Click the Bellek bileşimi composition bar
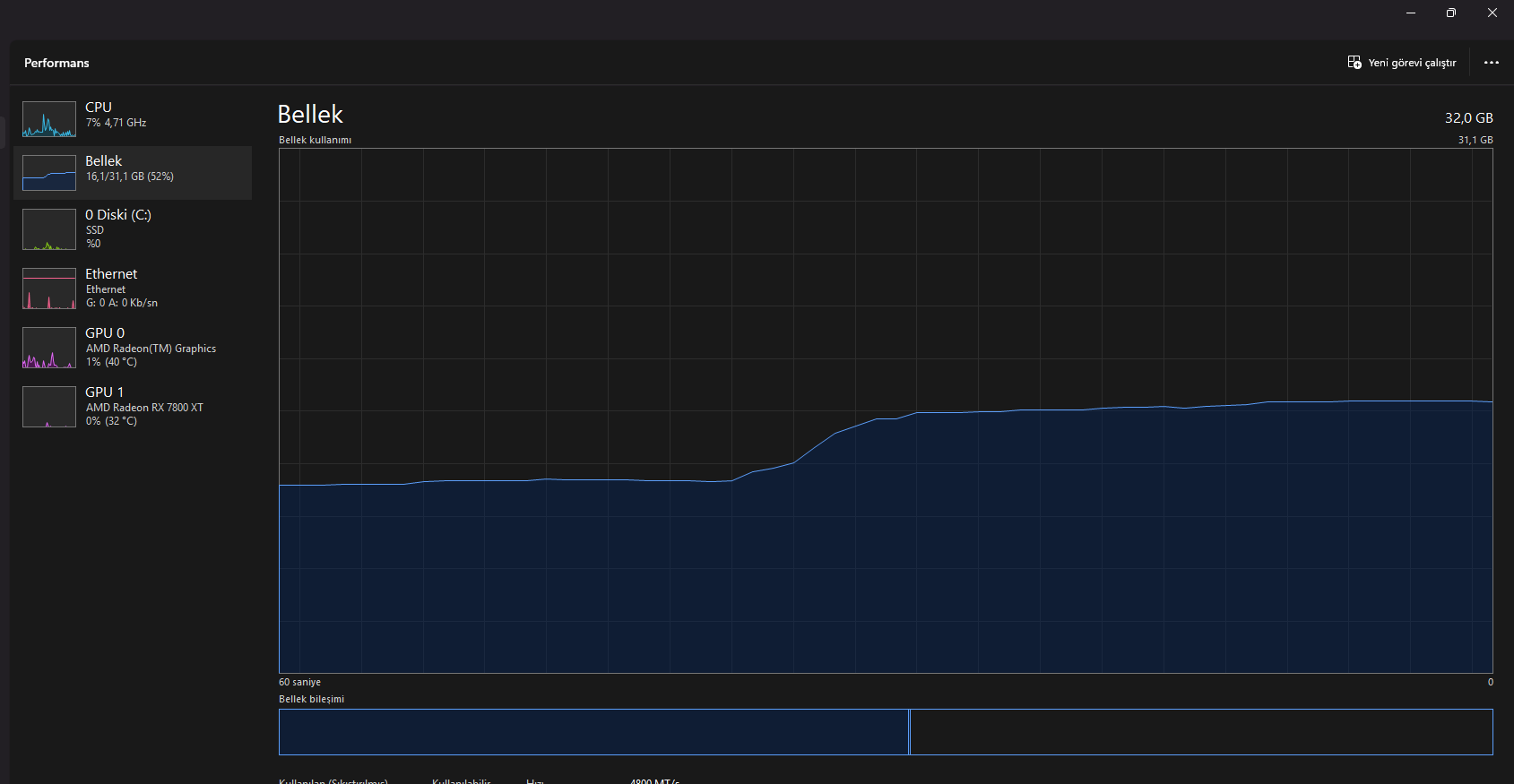Screen dimensions: 1514x784 point(886,732)
